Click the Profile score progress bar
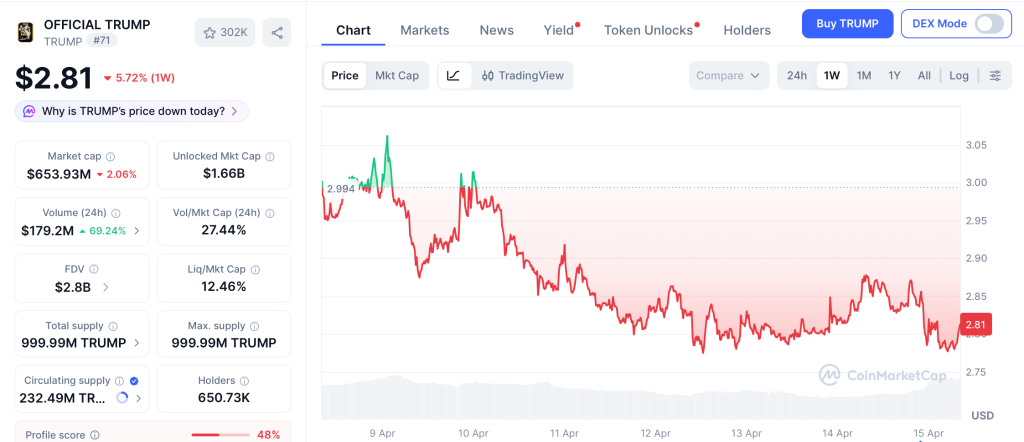Viewport: 1024px width, 442px height. 220,435
